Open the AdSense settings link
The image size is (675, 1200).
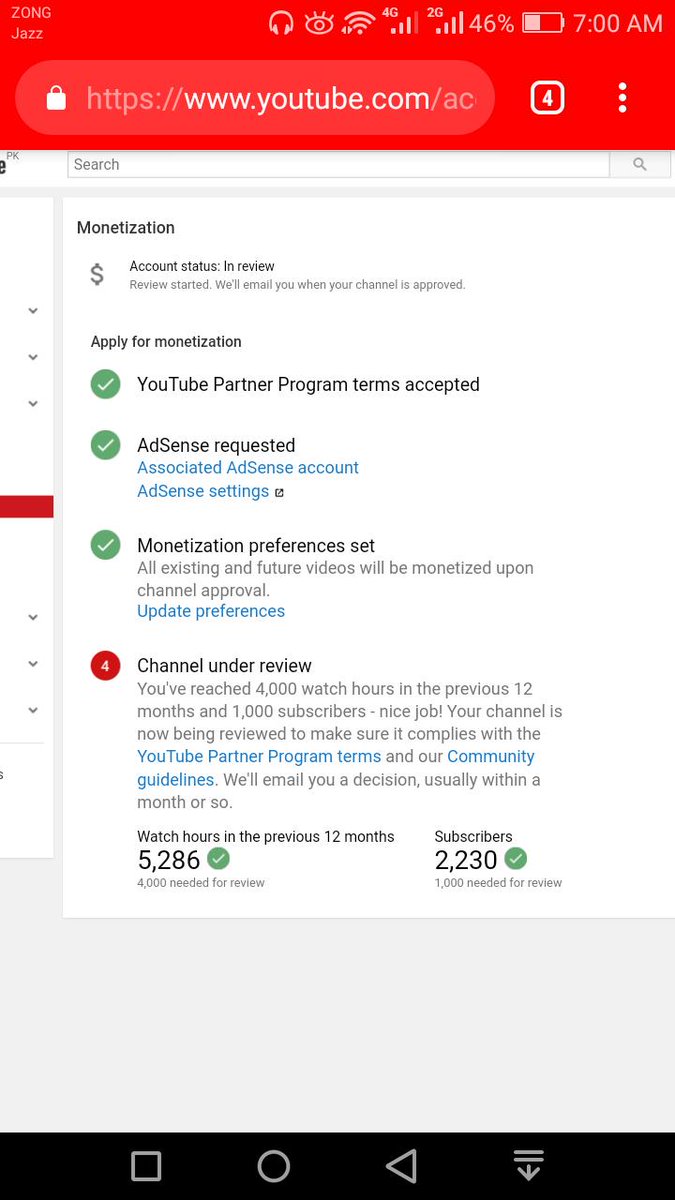(x=203, y=492)
